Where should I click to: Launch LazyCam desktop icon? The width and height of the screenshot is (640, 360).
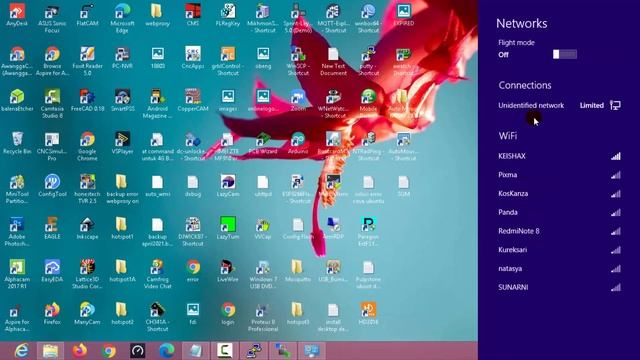pos(228,186)
